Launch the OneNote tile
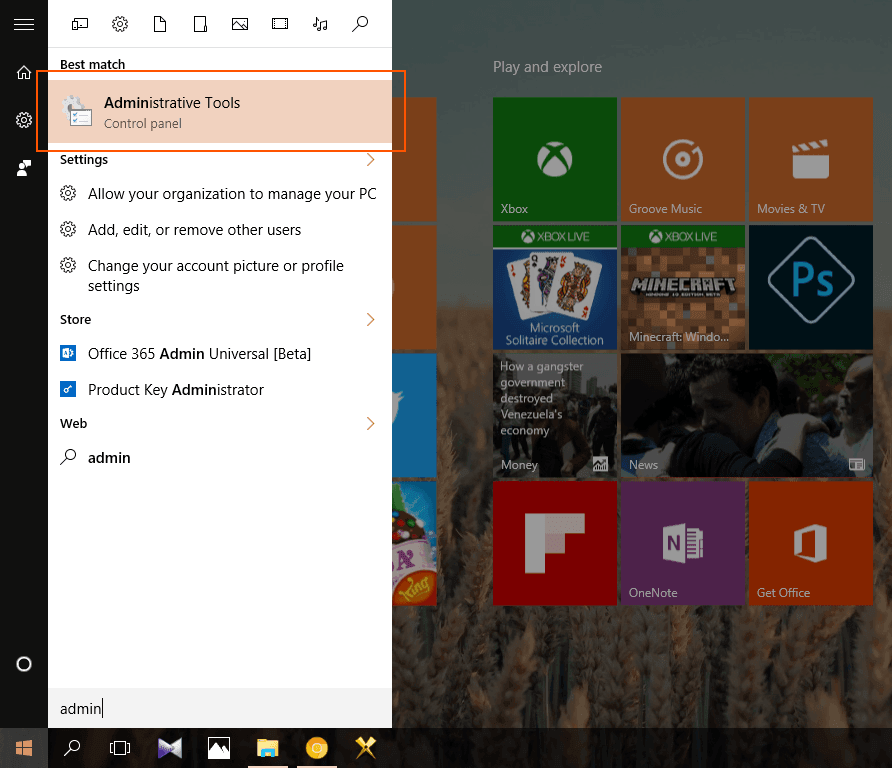 click(682, 543)
